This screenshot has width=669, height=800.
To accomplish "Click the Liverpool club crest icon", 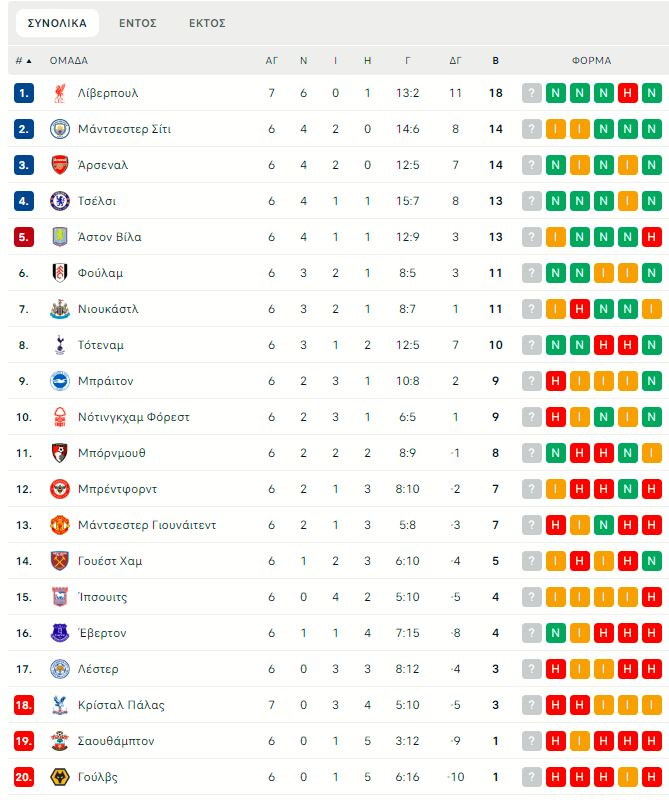I will [60, 93].
